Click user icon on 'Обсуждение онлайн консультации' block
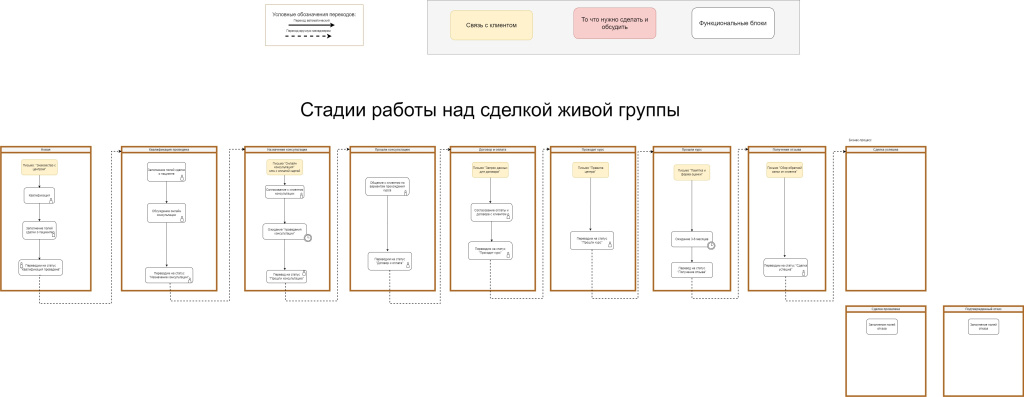The image size is (1024, 397). (182, 219)
